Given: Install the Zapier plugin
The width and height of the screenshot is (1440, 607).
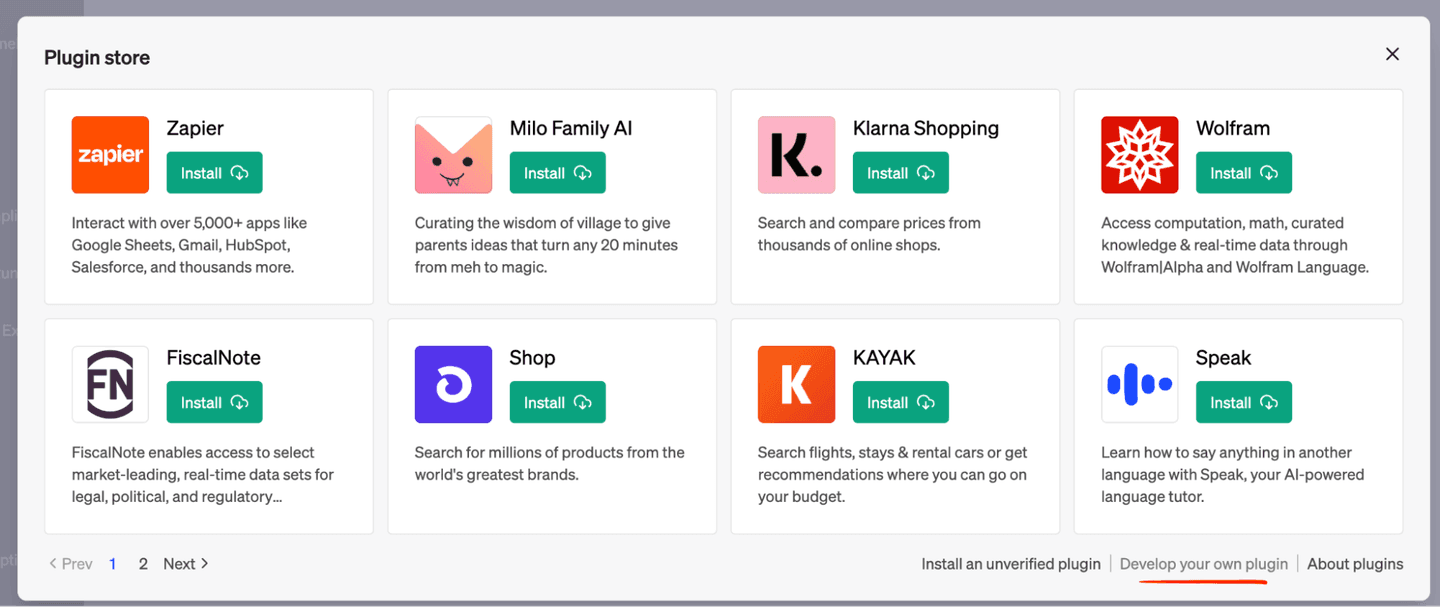Looking at the screenshot, I should coord(214,172).
